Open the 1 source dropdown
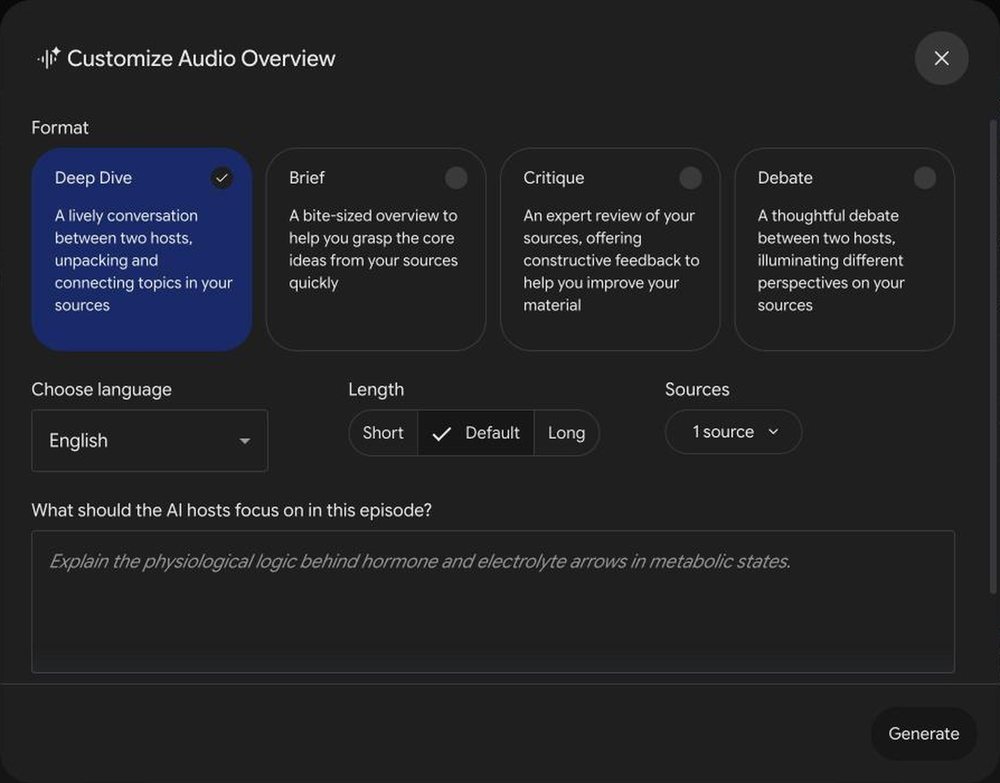This screenshot has height=783, width=1000. [x=733, y=432]
